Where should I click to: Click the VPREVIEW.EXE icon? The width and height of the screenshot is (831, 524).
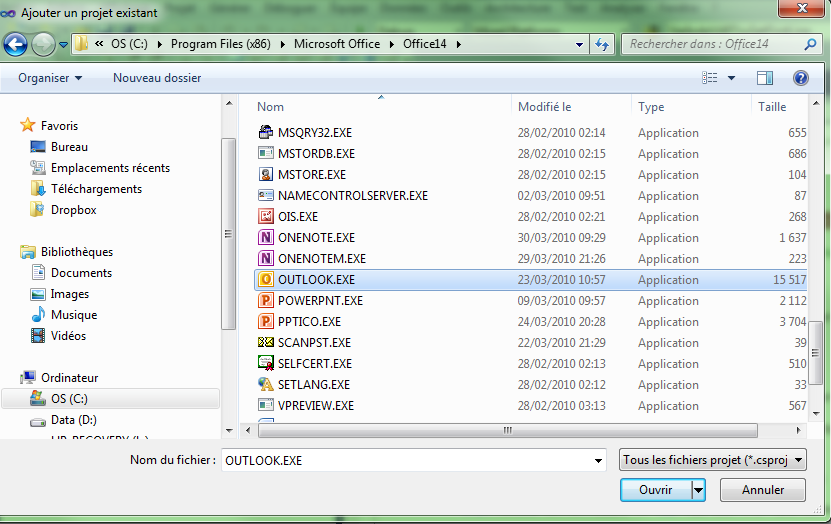coord(266,405)
